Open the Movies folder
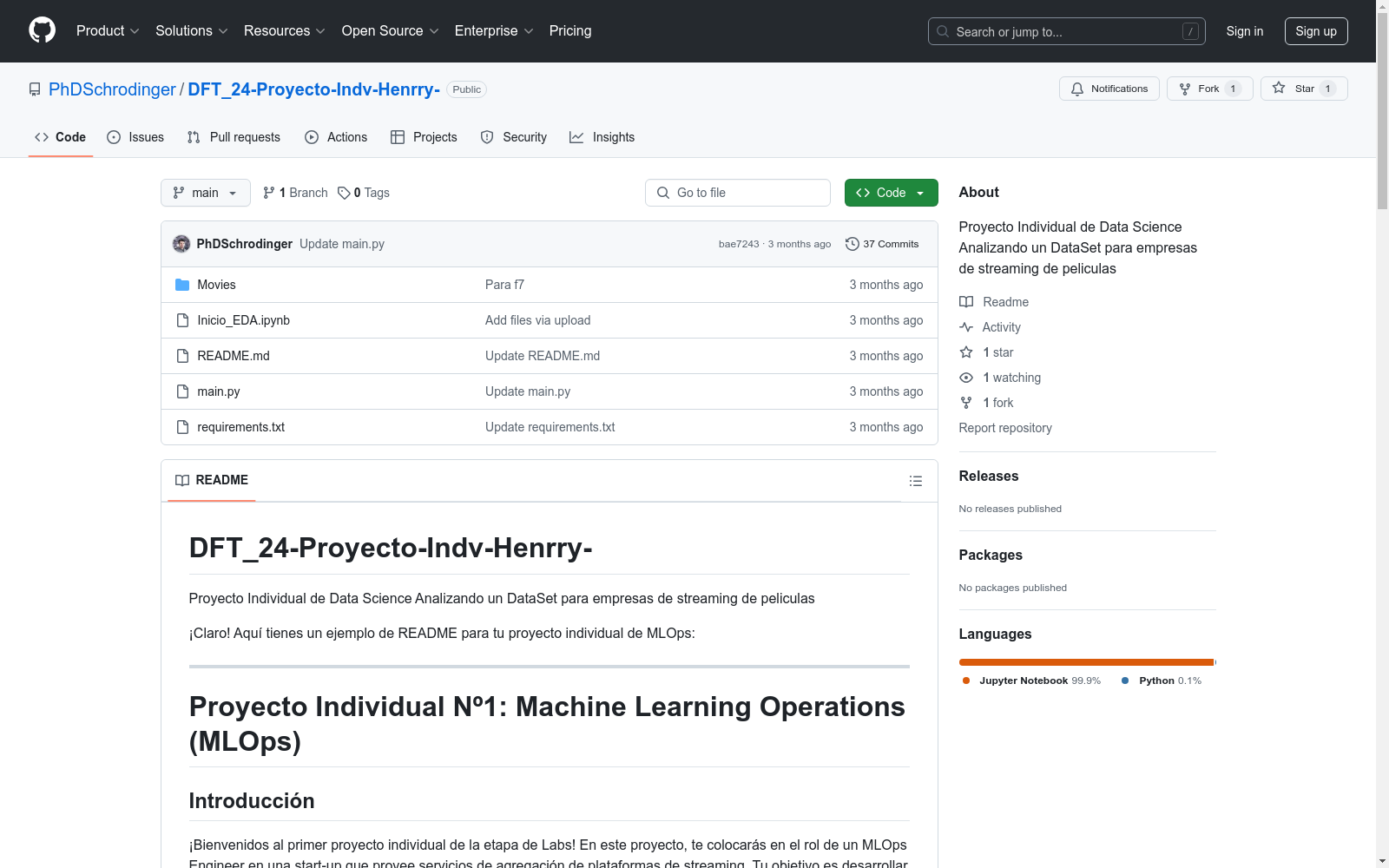 click(x=216, y=285)
